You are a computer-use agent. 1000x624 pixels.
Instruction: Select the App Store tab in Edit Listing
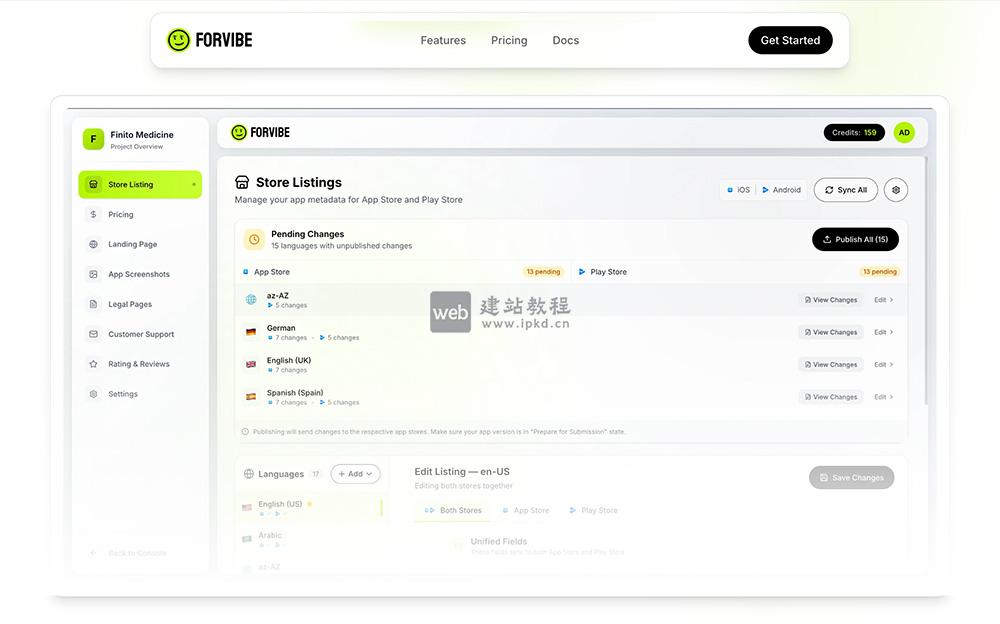527,510
